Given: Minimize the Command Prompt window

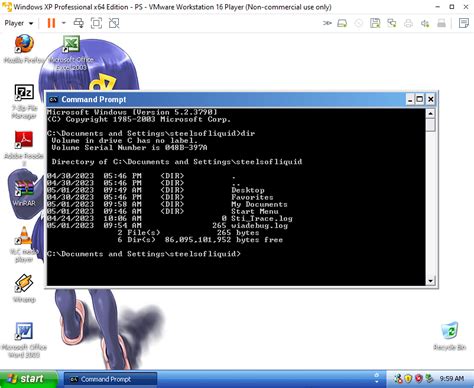Looking at the screenshot, I should click(410, 99).
